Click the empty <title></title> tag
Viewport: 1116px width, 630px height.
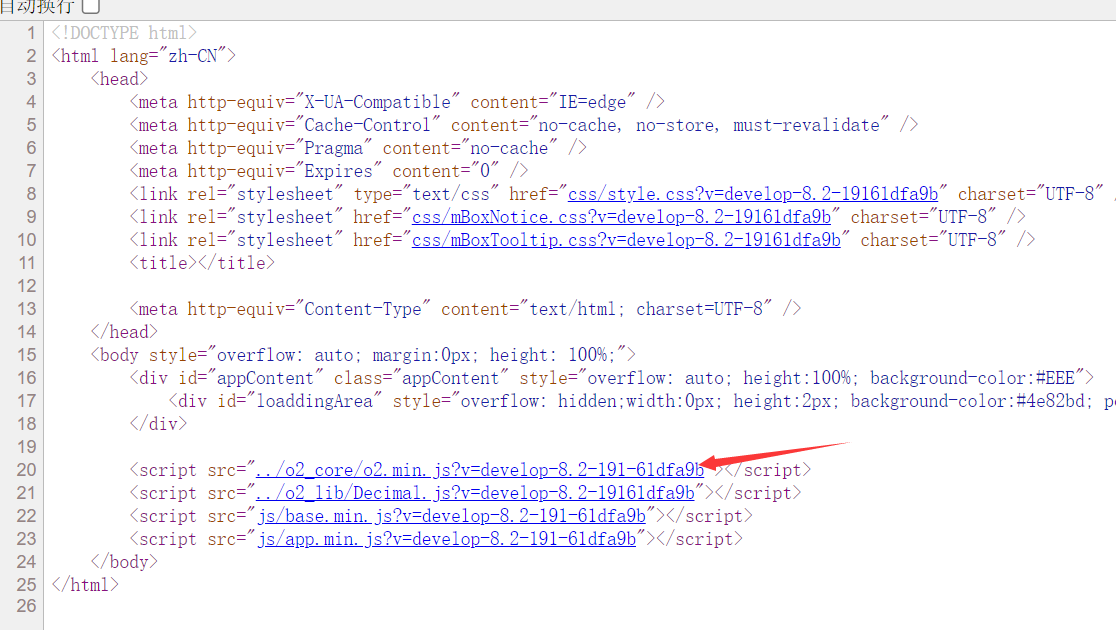click(x=202, y=263)
